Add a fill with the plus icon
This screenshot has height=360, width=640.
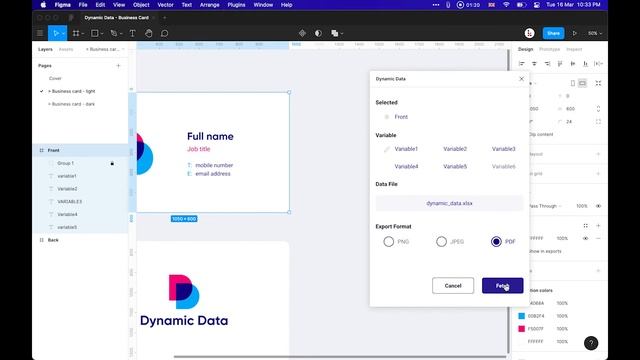click(x=598, y=226)
